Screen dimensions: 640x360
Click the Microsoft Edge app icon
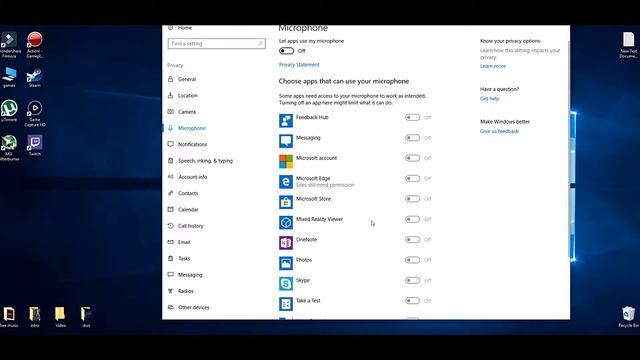286,182
